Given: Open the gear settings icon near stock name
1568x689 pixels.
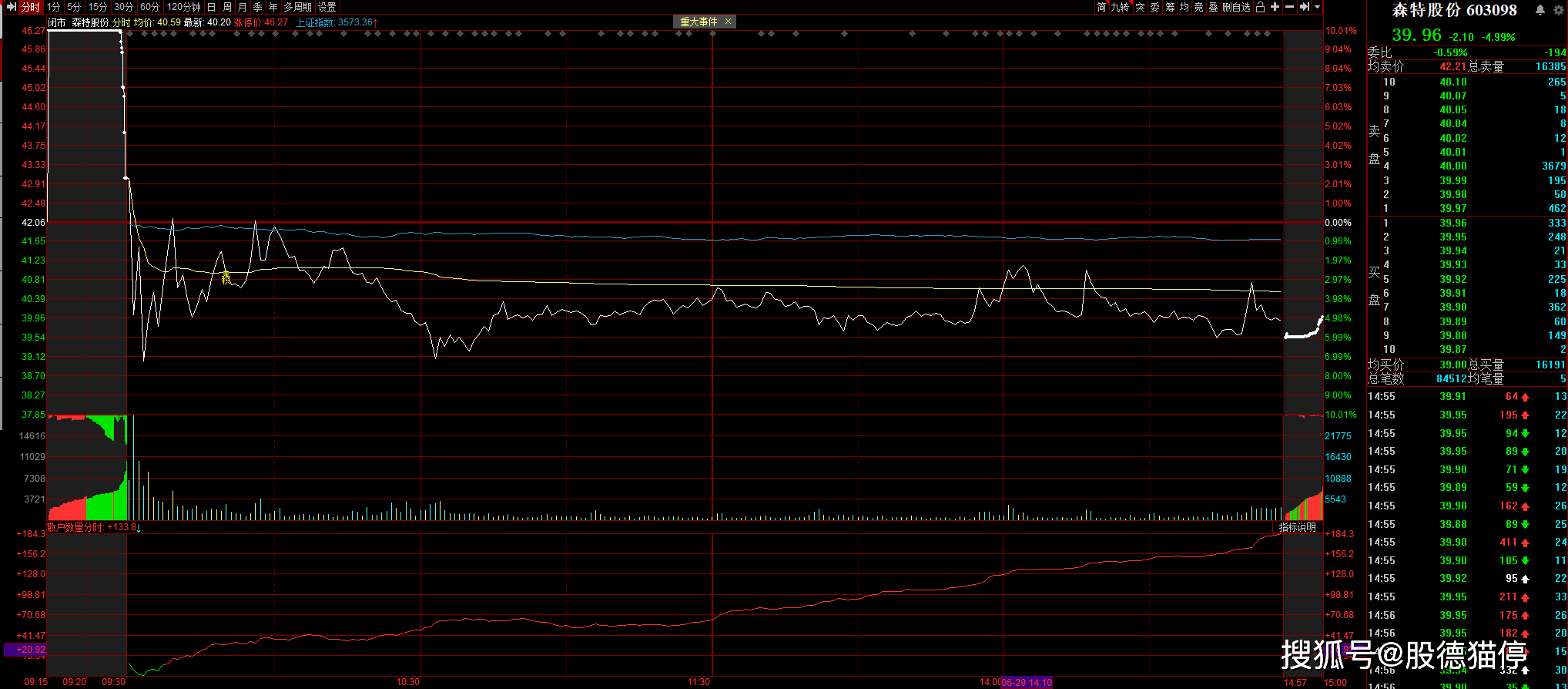Looking at the screenshot, I should 1557,10.
